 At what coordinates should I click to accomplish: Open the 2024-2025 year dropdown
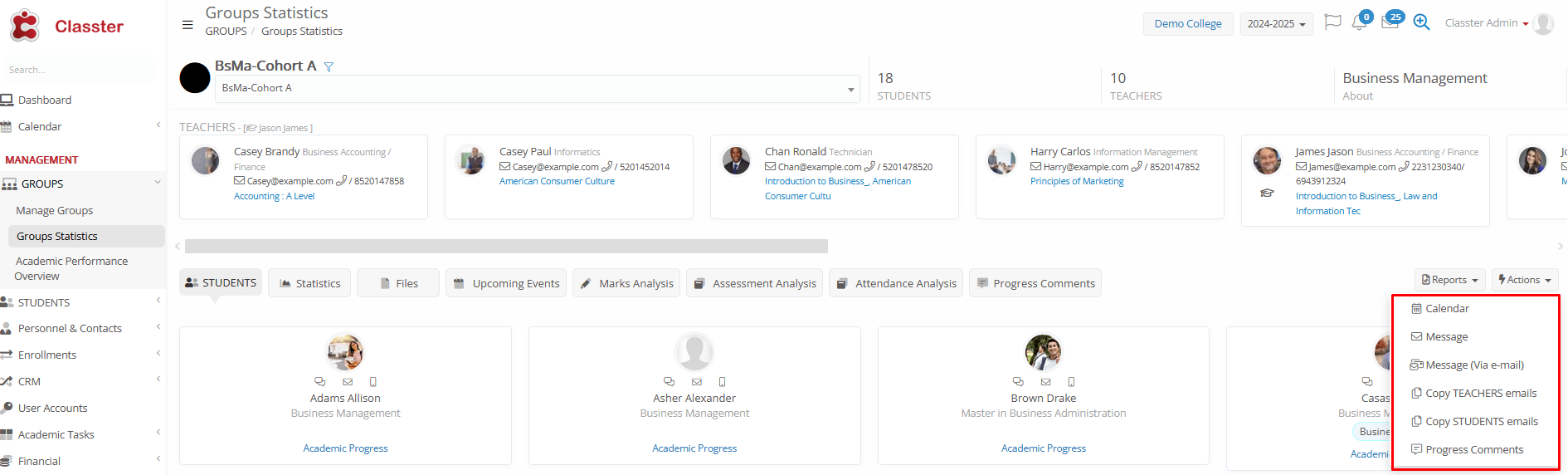1276,24
